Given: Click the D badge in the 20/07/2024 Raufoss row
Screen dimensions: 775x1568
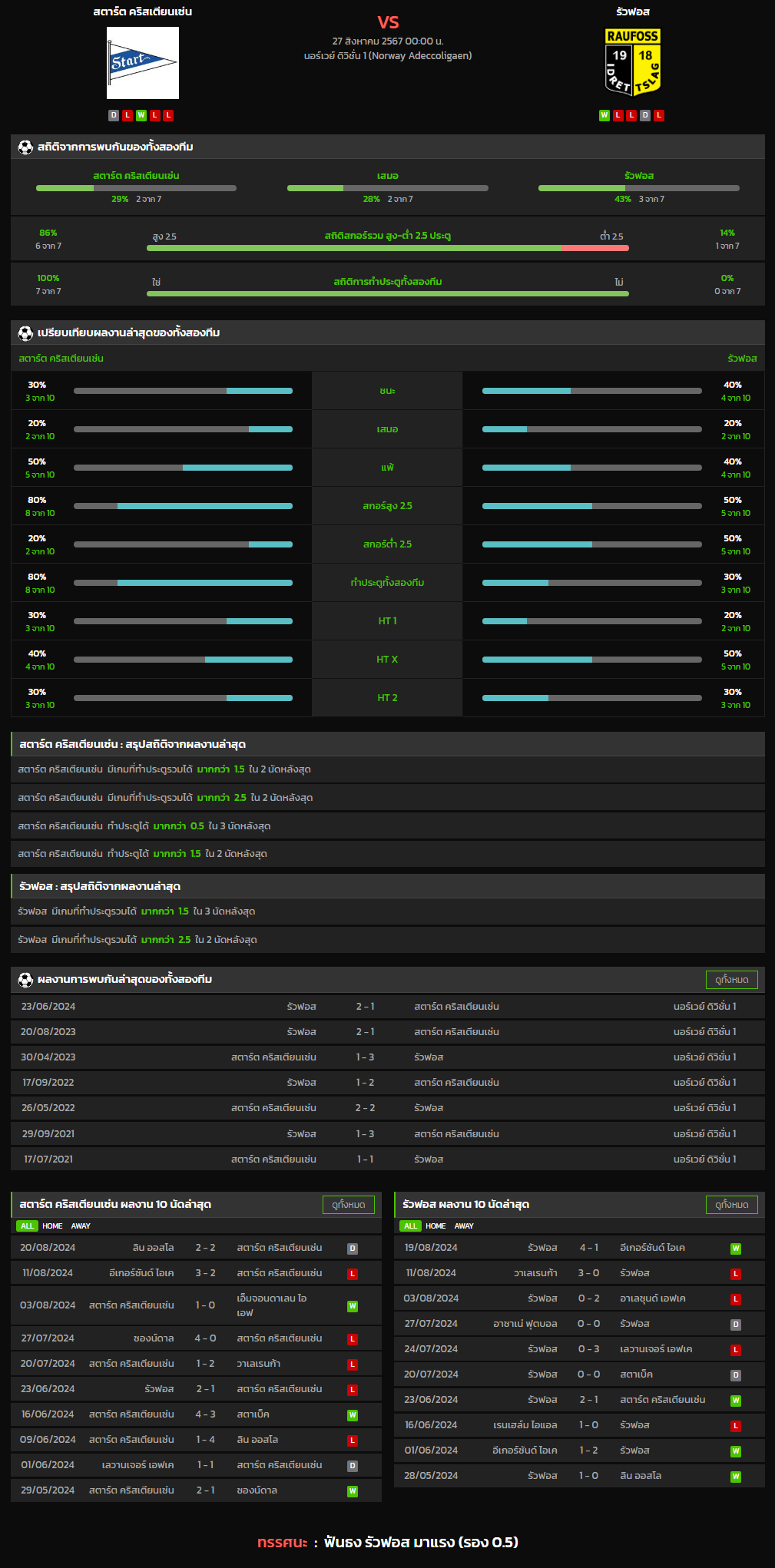Looking at the screenshot, I should [736, 1375].
